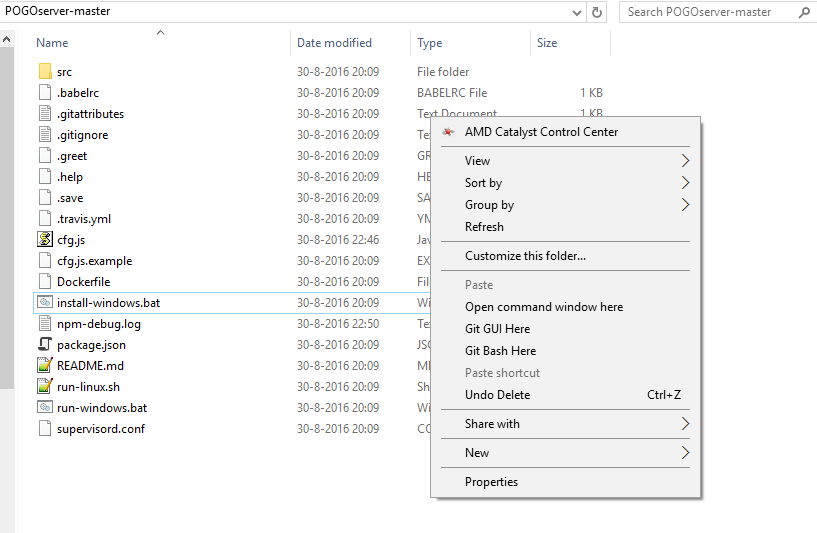The height and width of the screenshot is (533, 817).
Task: Click the refresh icon beside address bar
Action: coord(598,12)
